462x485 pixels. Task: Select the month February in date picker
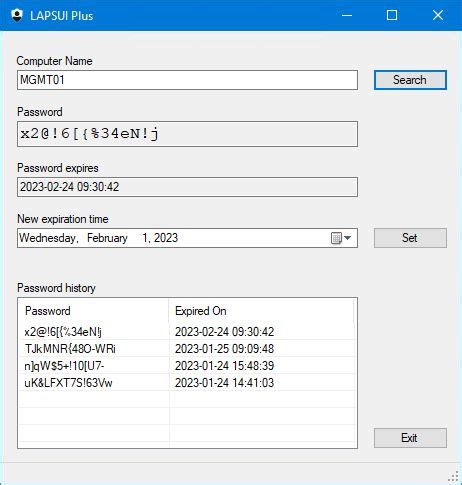107,238
